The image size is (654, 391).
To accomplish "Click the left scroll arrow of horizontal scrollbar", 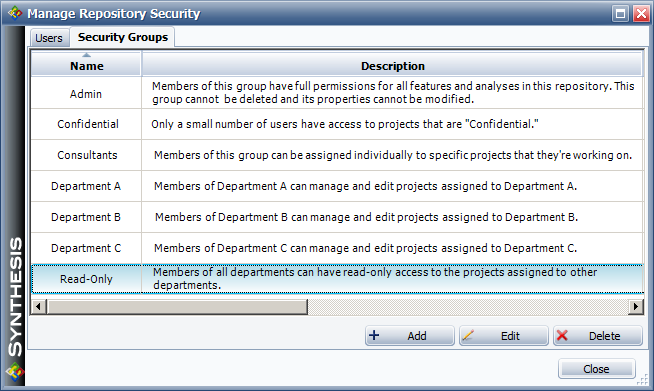I will click(x=38, y=307).
